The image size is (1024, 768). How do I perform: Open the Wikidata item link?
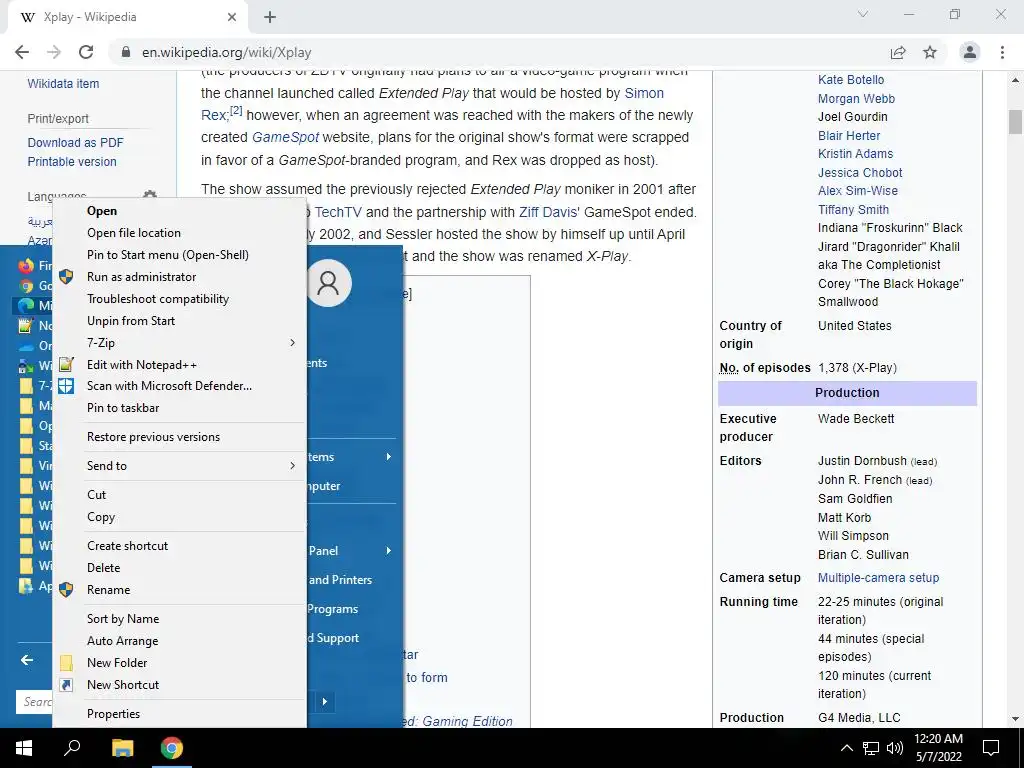click(x=63, y=84)
